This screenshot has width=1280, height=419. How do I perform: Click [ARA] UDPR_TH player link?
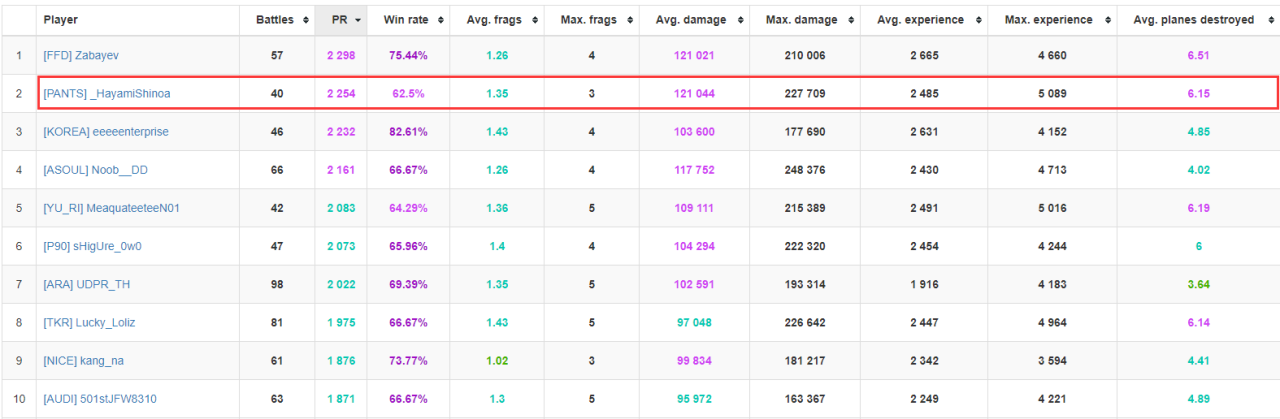pos(87,284)
